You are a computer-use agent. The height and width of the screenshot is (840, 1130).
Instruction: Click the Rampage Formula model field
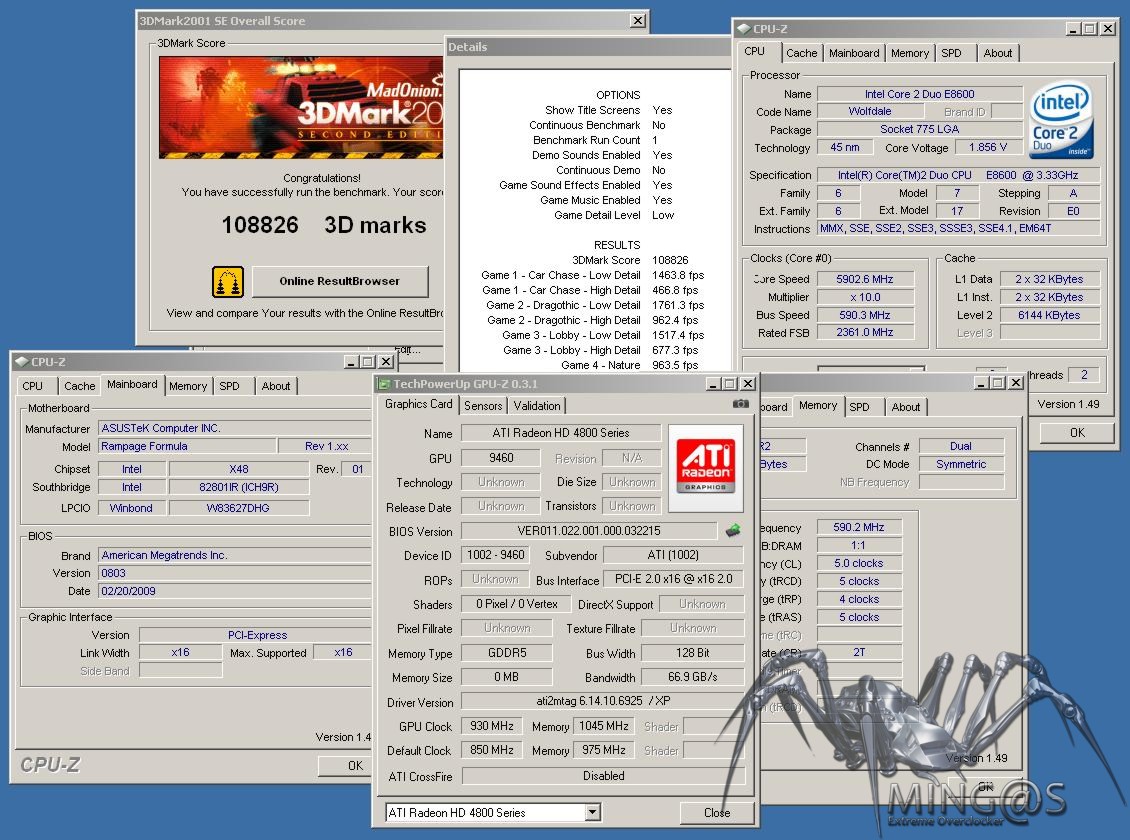click(187, 446)
